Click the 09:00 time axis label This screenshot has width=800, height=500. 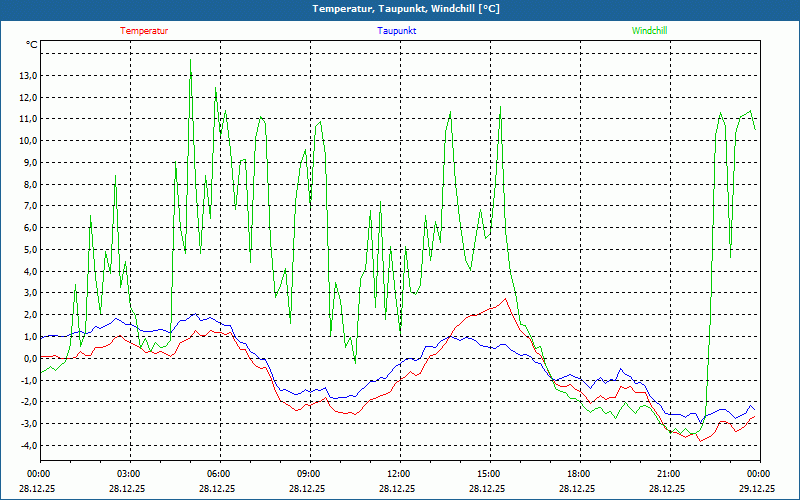pyautogui.click(x=308, y=474)
